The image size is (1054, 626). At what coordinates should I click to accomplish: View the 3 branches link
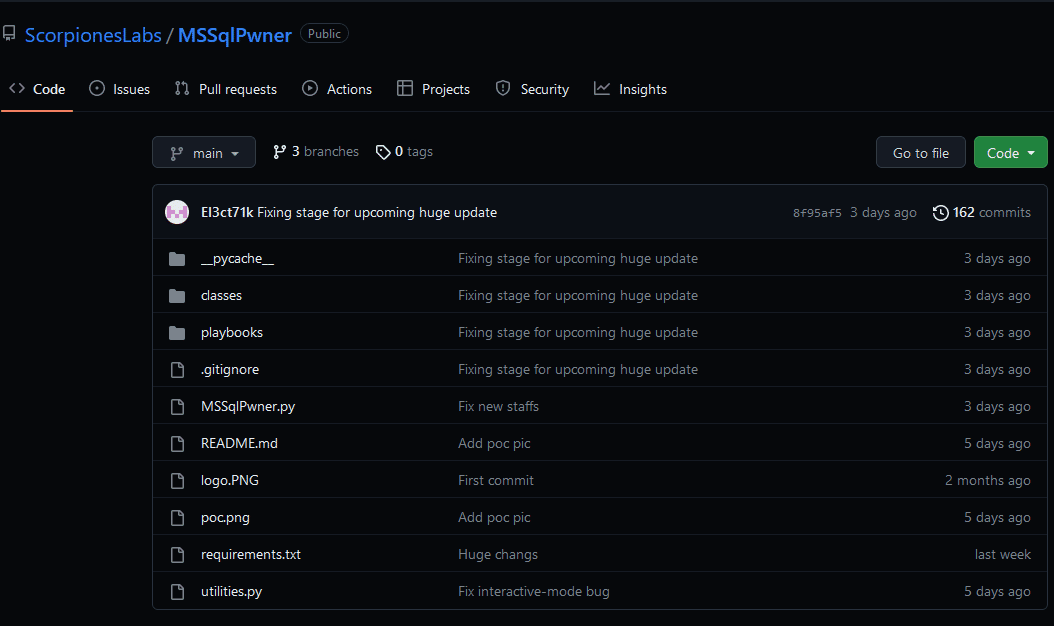316,152
